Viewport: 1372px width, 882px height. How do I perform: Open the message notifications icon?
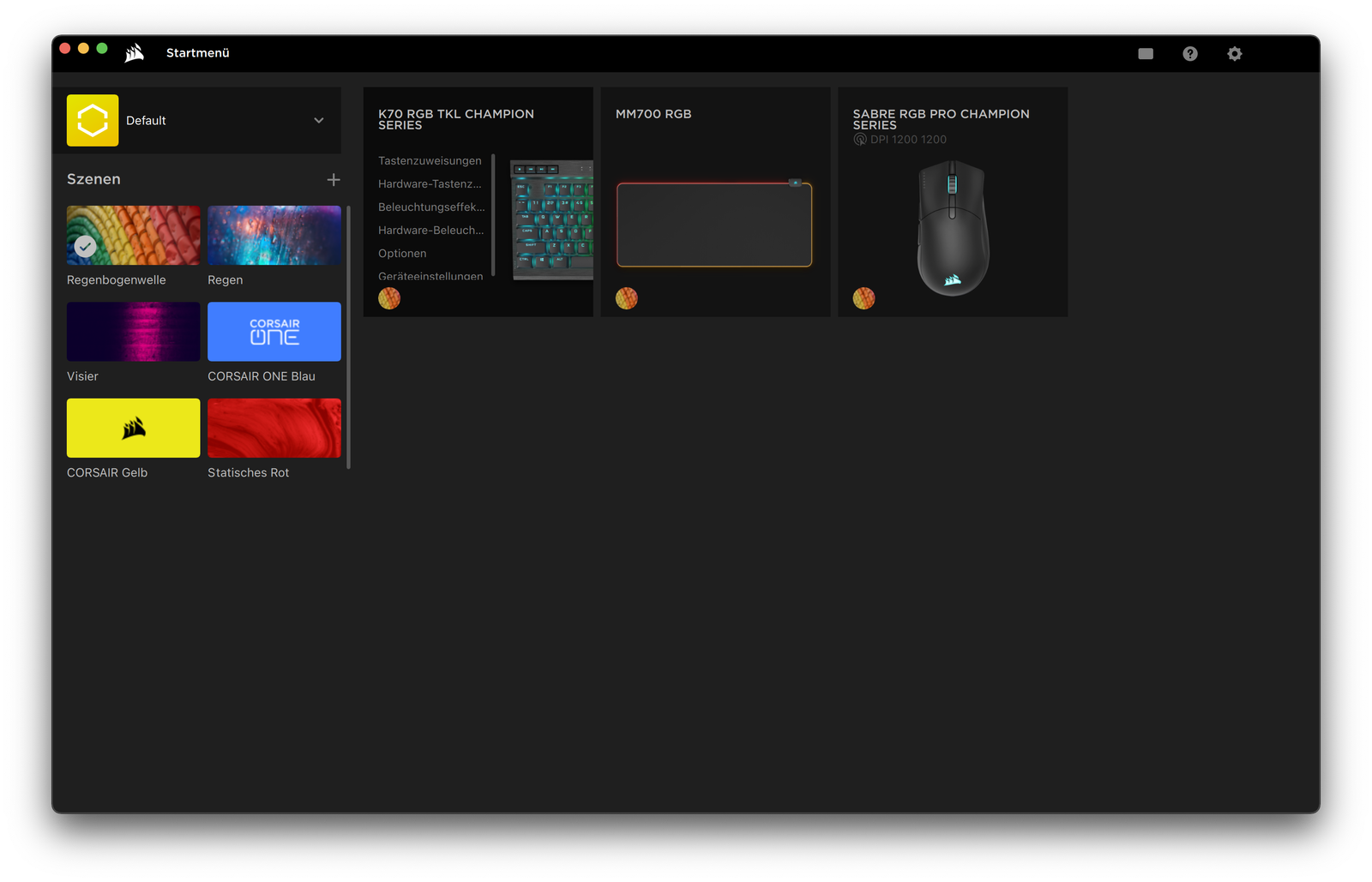tap(1146, 54)
